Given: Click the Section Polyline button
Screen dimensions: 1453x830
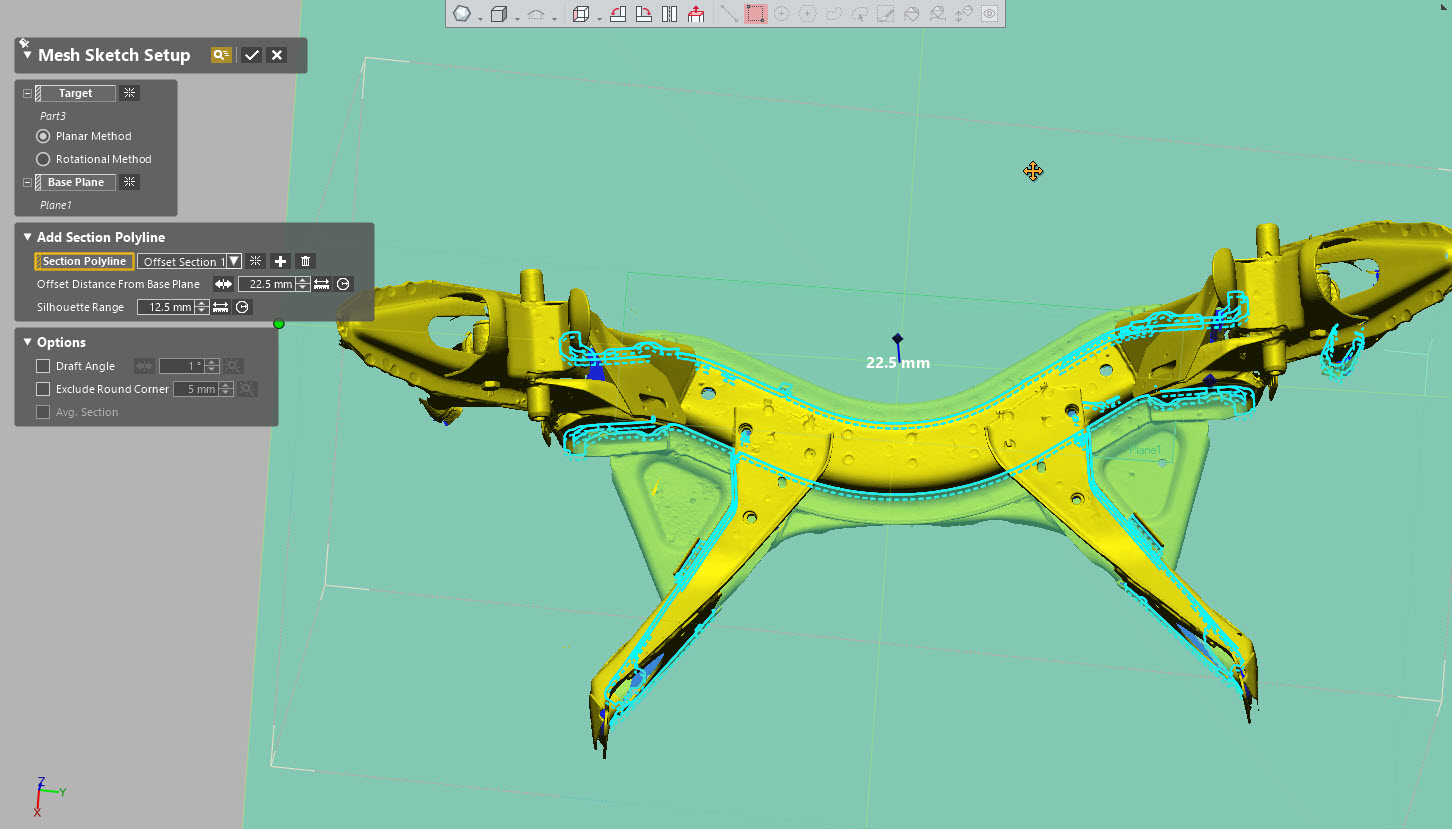Looking at the screenshot, I should tap(84, 261).
